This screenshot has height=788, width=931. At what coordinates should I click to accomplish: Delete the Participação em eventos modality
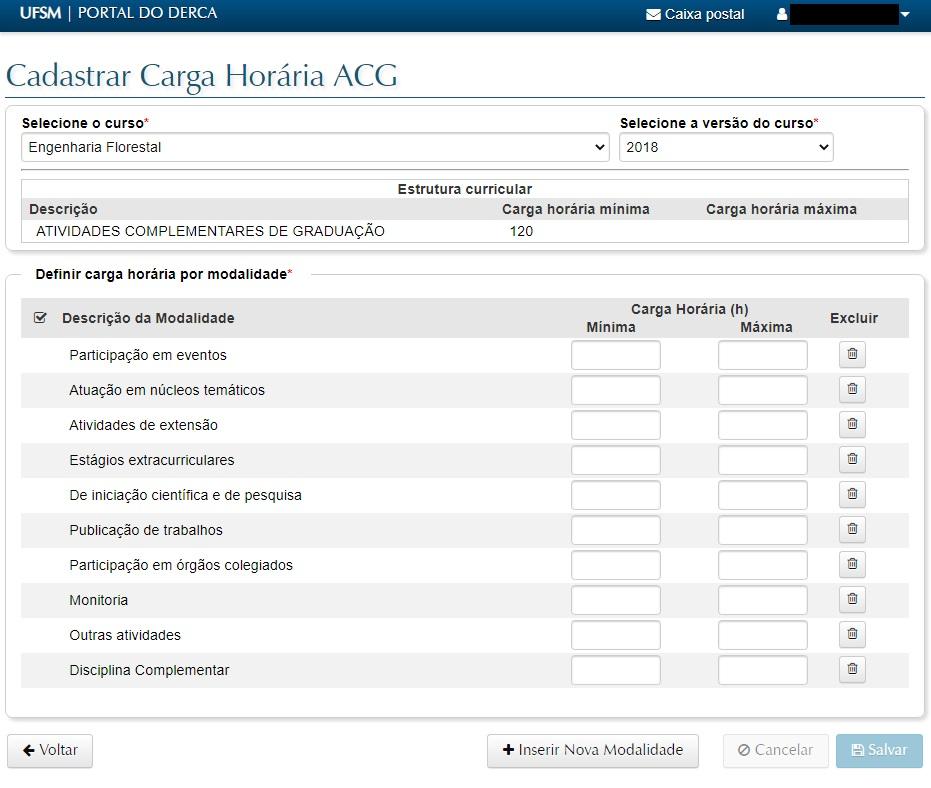[x=852, y=354]
